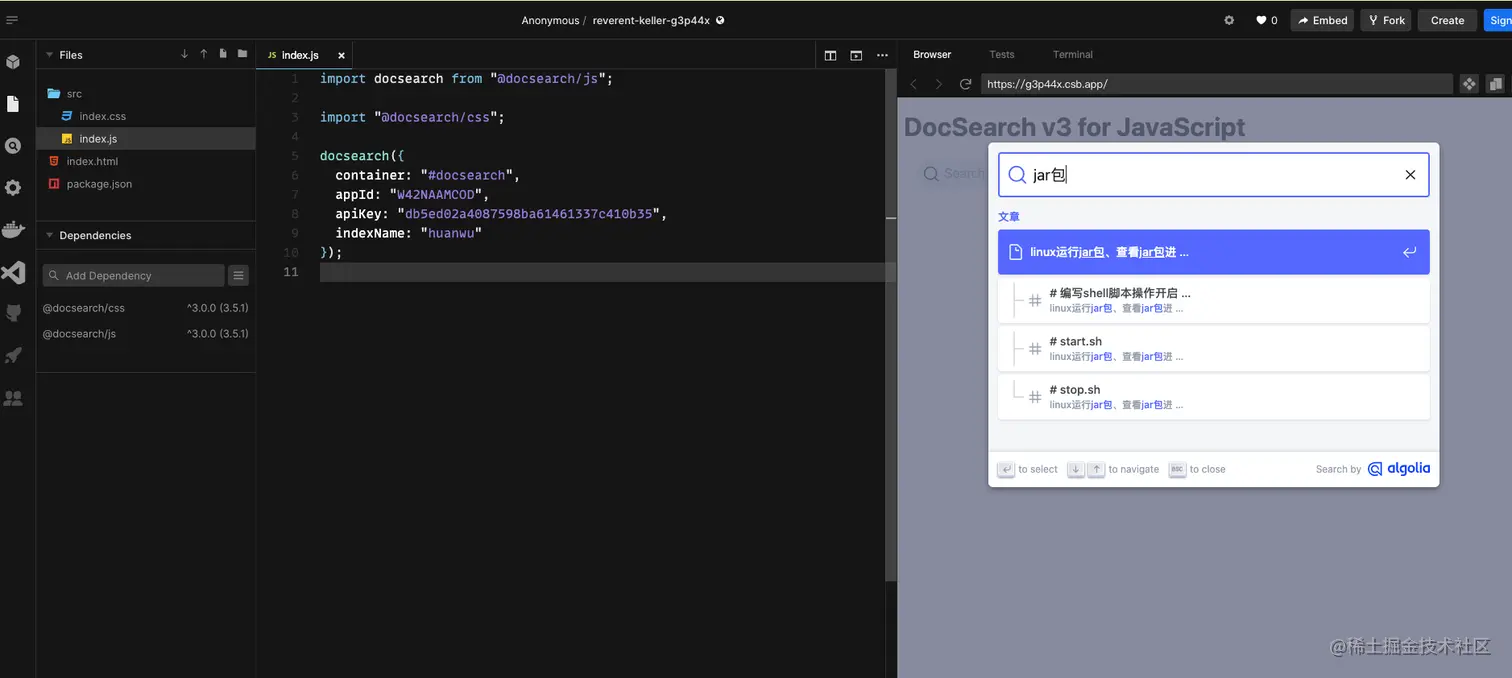The image size is (1512, 678).
Task: Click the Algolia logo link
Action: (x=1399, y=469)
